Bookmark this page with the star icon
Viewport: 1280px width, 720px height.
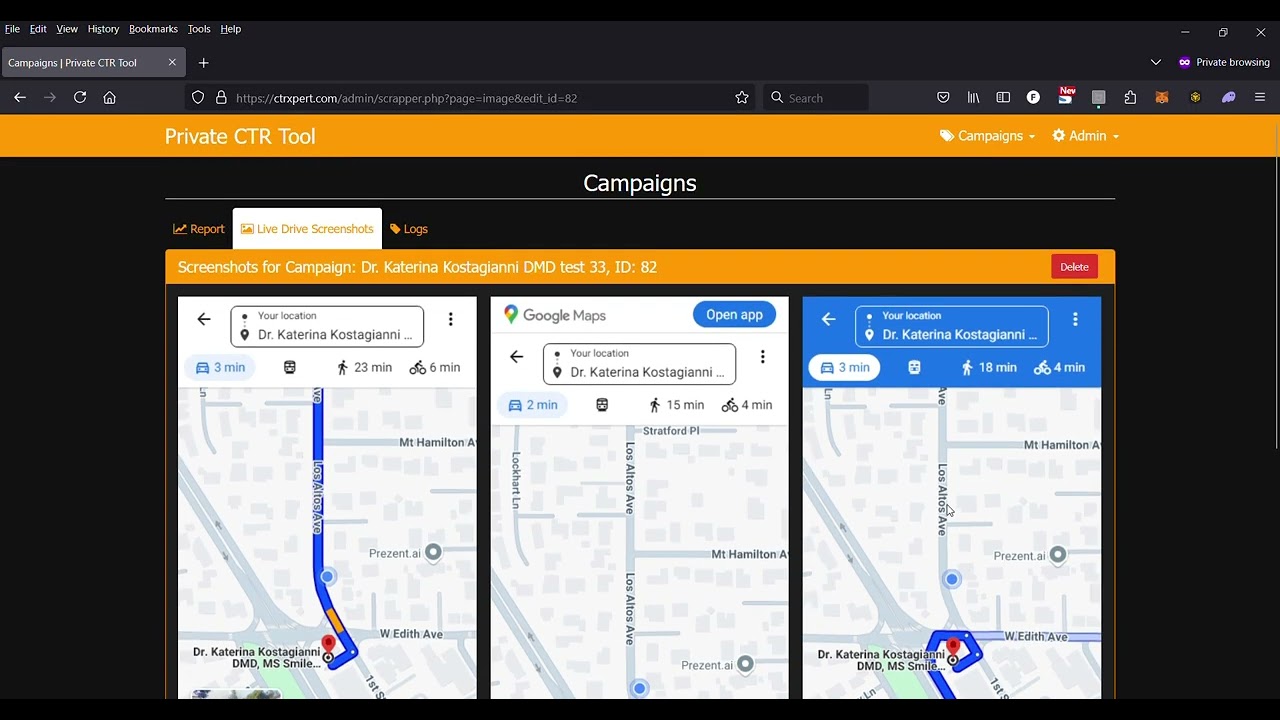pos(742,98)
